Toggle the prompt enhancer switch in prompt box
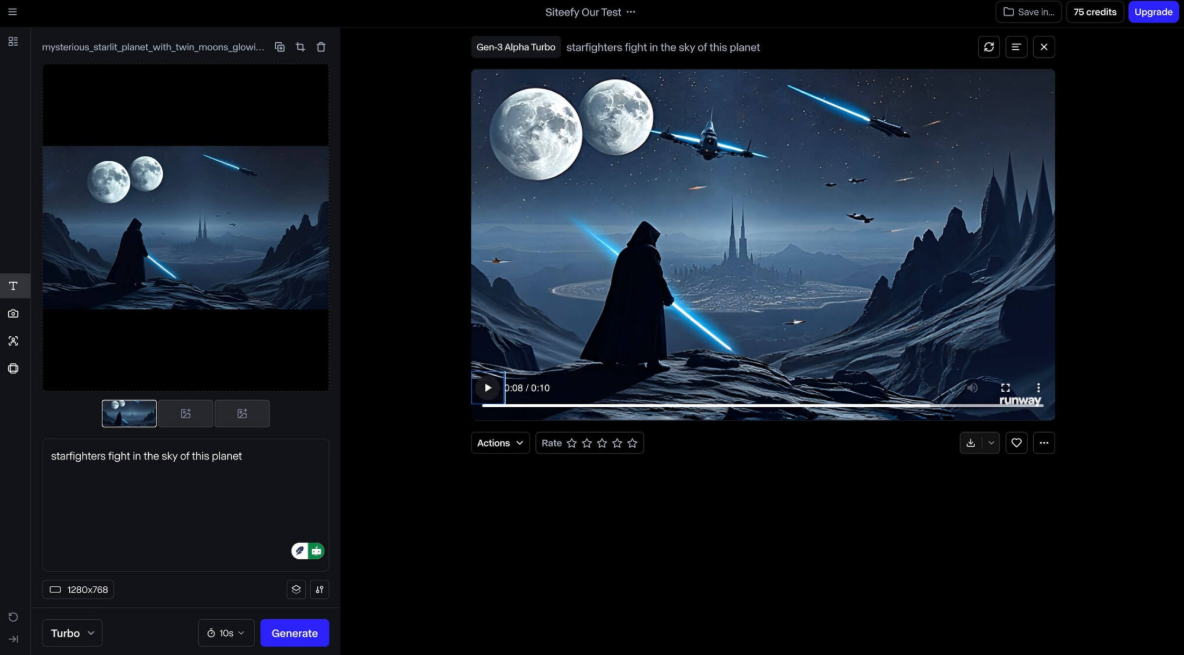This screenshot has height=655, width=1184. 308,551
